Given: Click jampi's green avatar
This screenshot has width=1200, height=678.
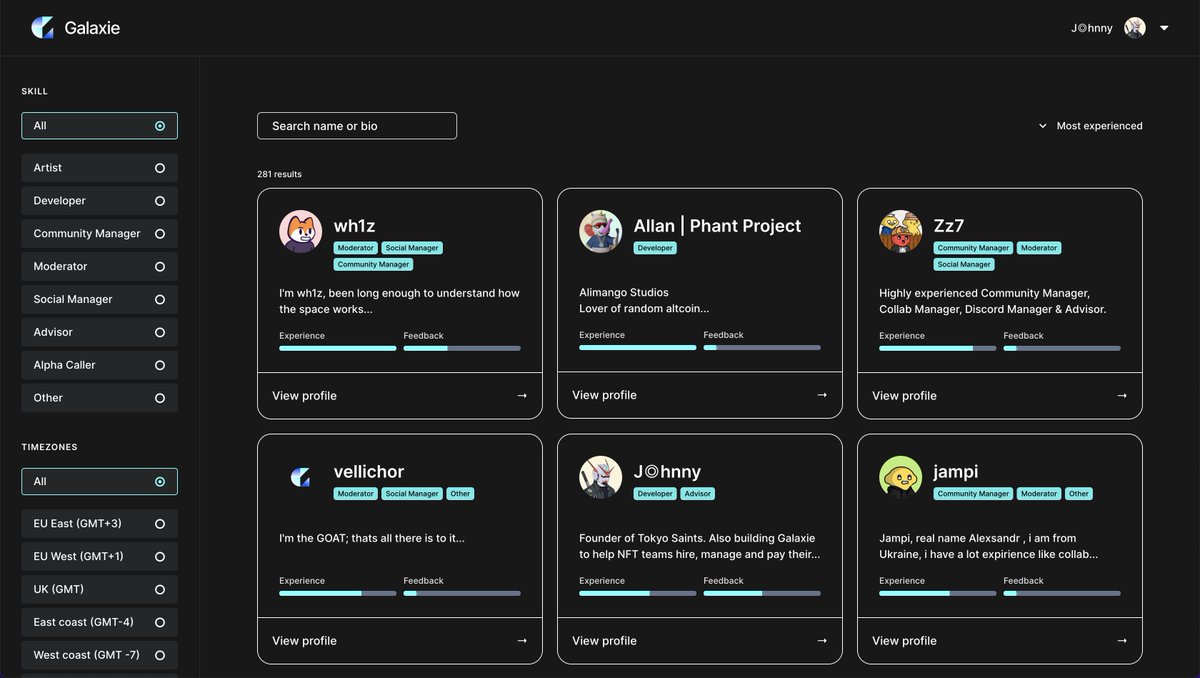Looking at the screenshot, I should coord(900,477).
